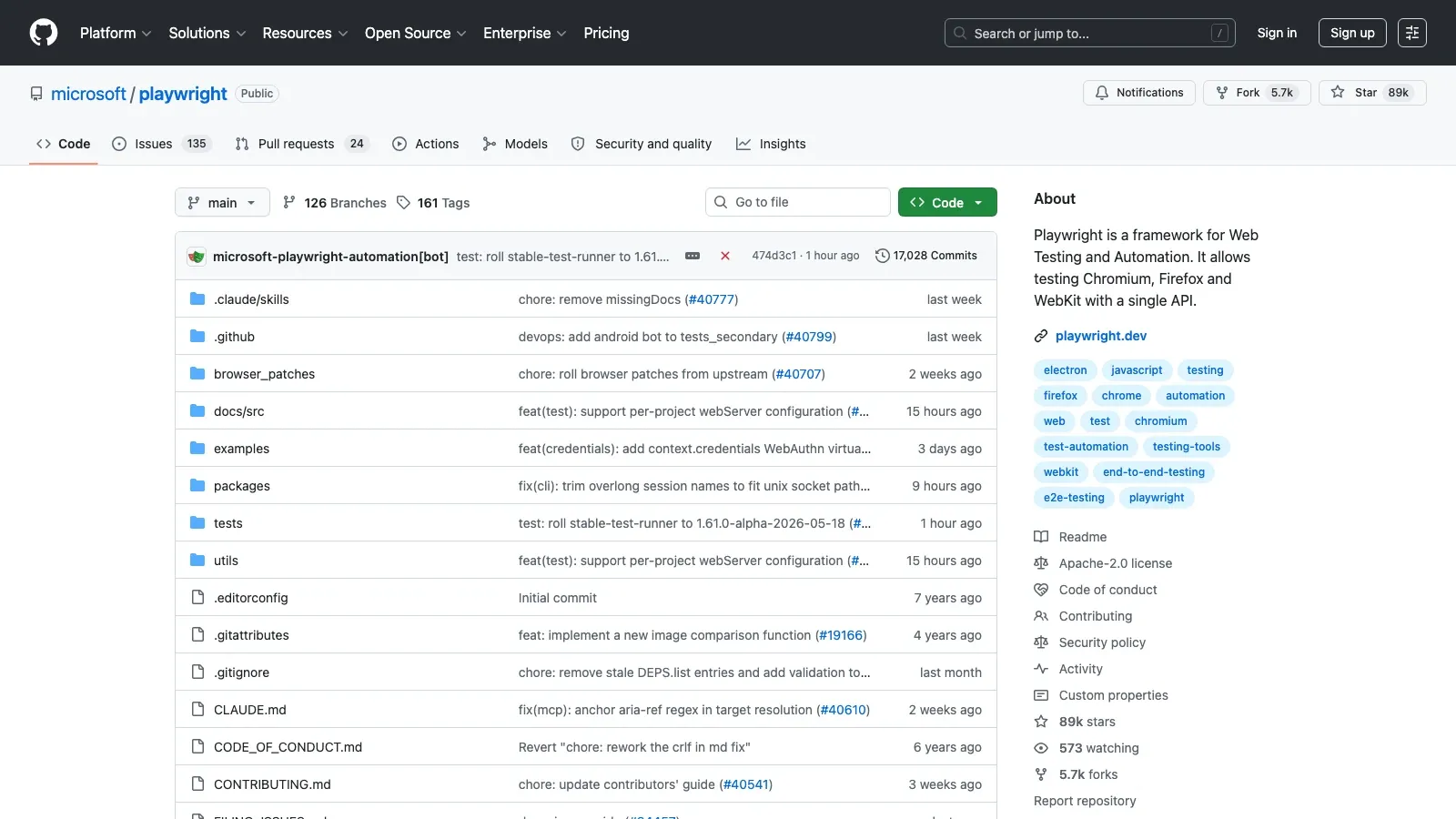Viewport: 1456px width, 819px height.
Task: Click the electron topic tag
Action: pos(1065,370)
